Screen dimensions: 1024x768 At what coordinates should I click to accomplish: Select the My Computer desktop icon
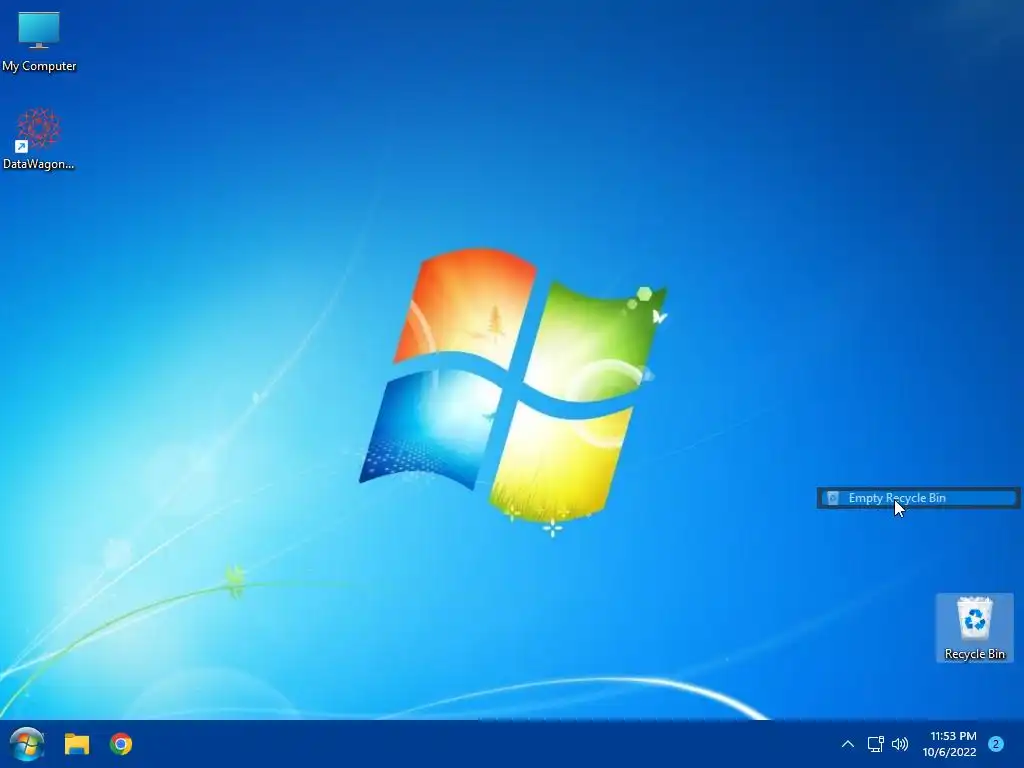tap(39, 41)
